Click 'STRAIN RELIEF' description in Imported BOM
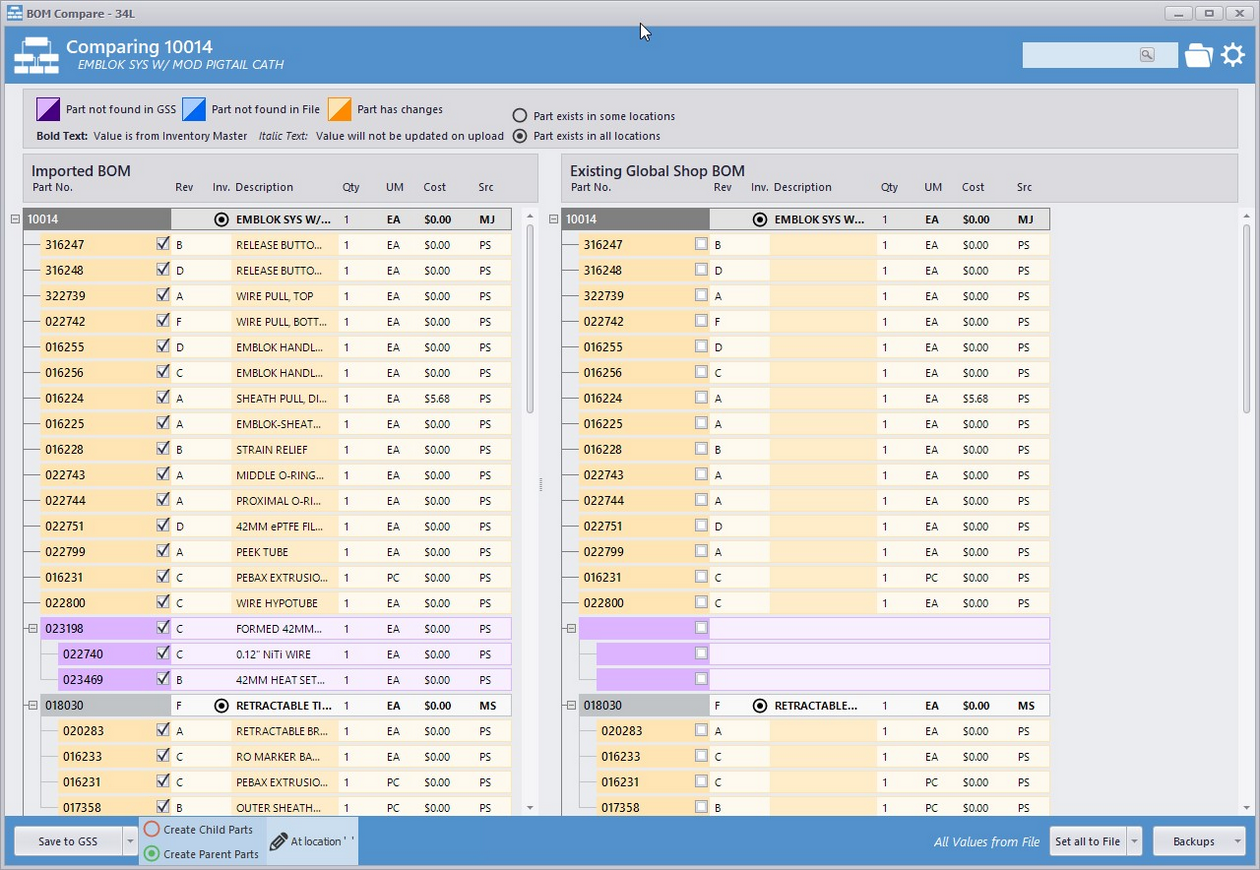 (x=272, y=450)
